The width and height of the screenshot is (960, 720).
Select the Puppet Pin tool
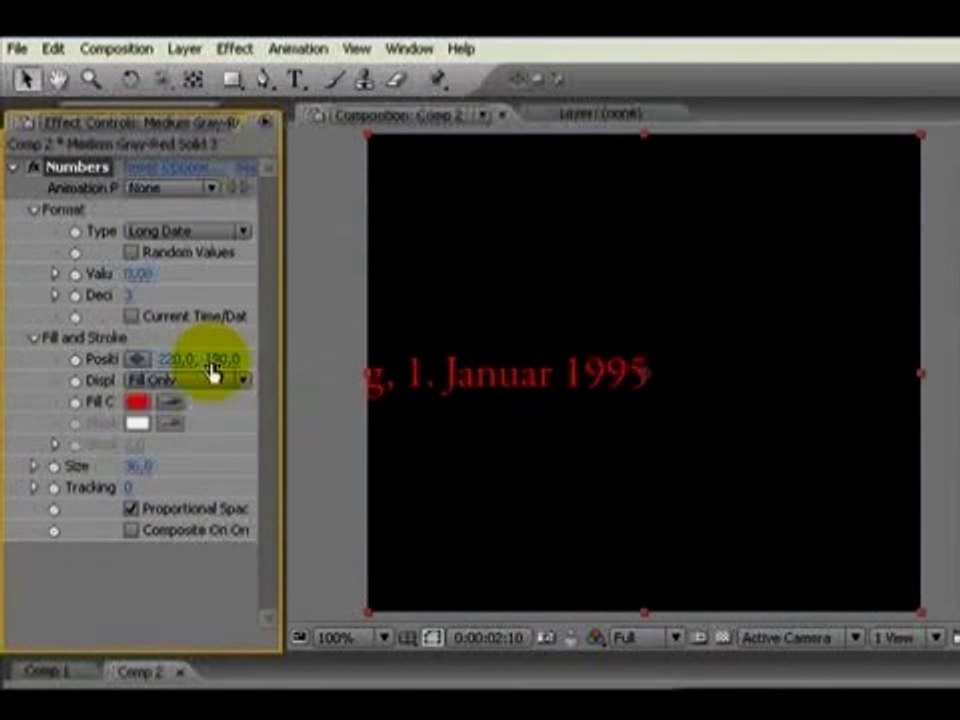(438, 80)
